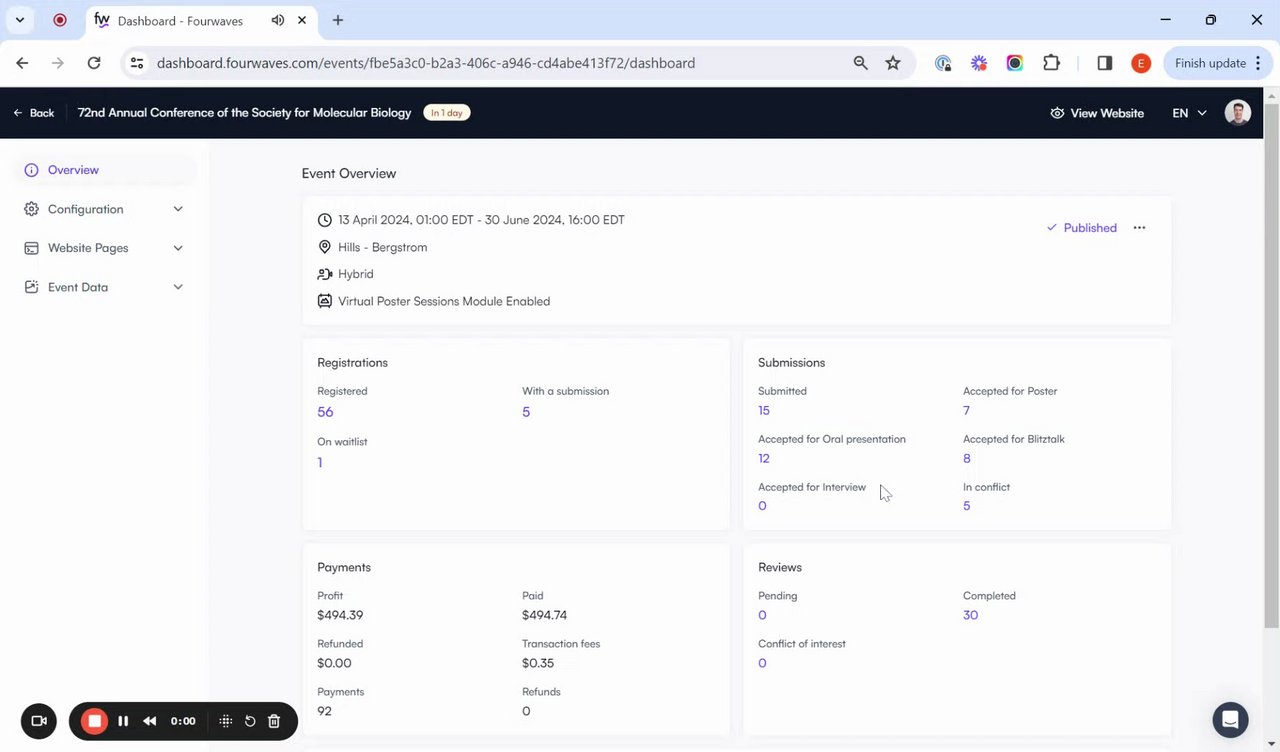Click the address bar URL

tap(426, 63)
